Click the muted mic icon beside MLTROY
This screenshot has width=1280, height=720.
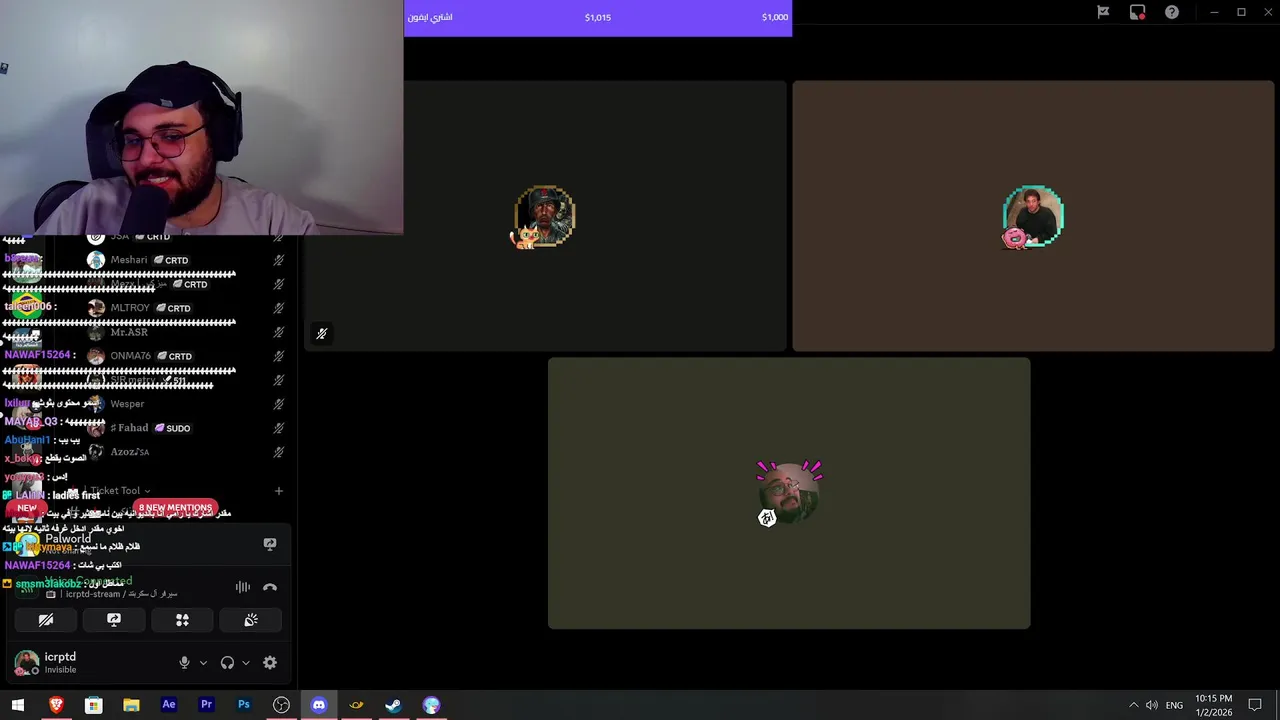[279, 308]
